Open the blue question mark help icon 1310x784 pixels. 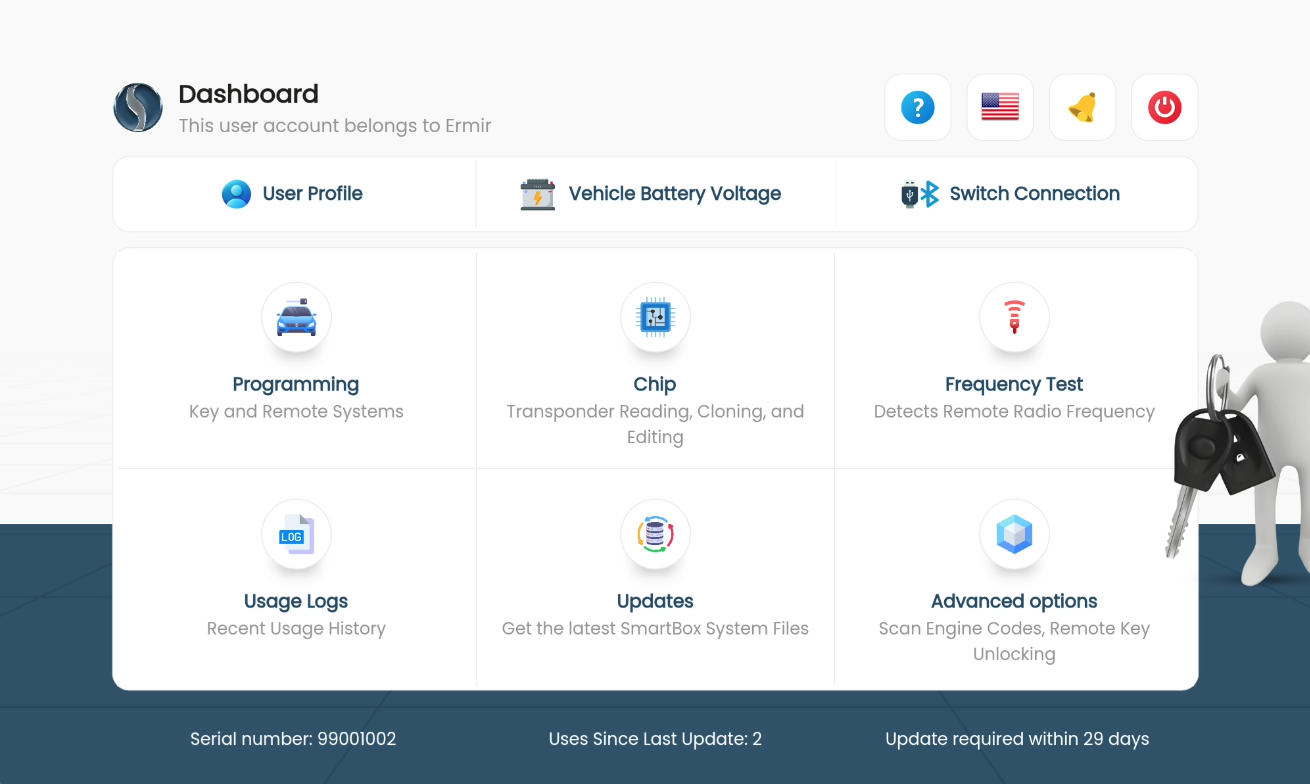917,107
